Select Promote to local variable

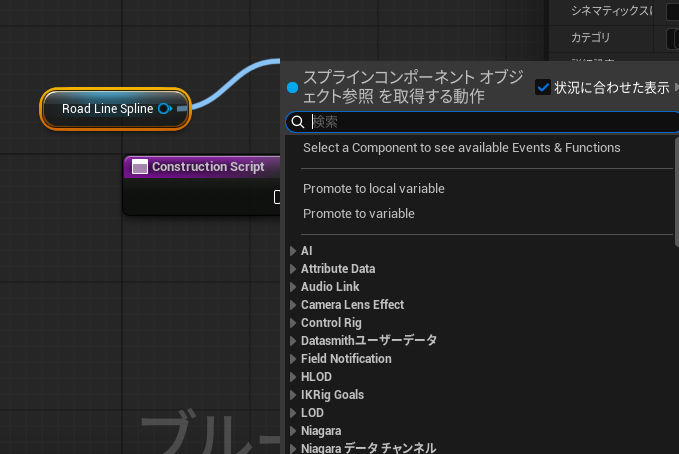(373, 189)
